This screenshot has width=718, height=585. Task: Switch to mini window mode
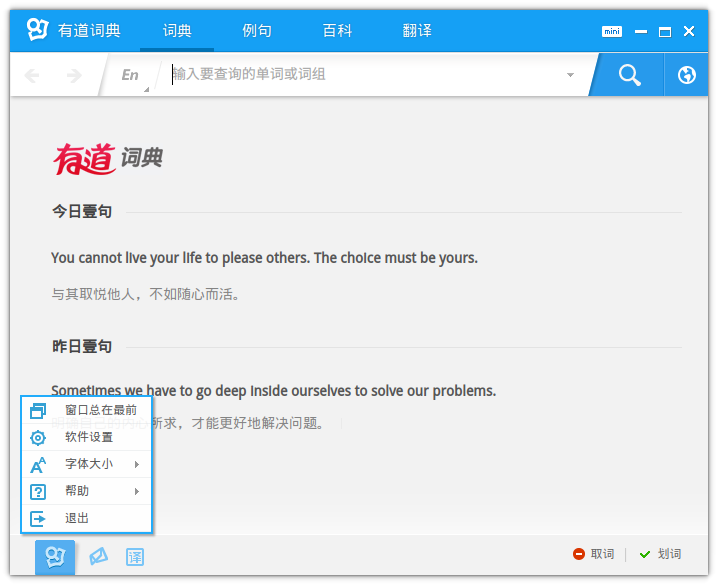(x=612, y=31)
